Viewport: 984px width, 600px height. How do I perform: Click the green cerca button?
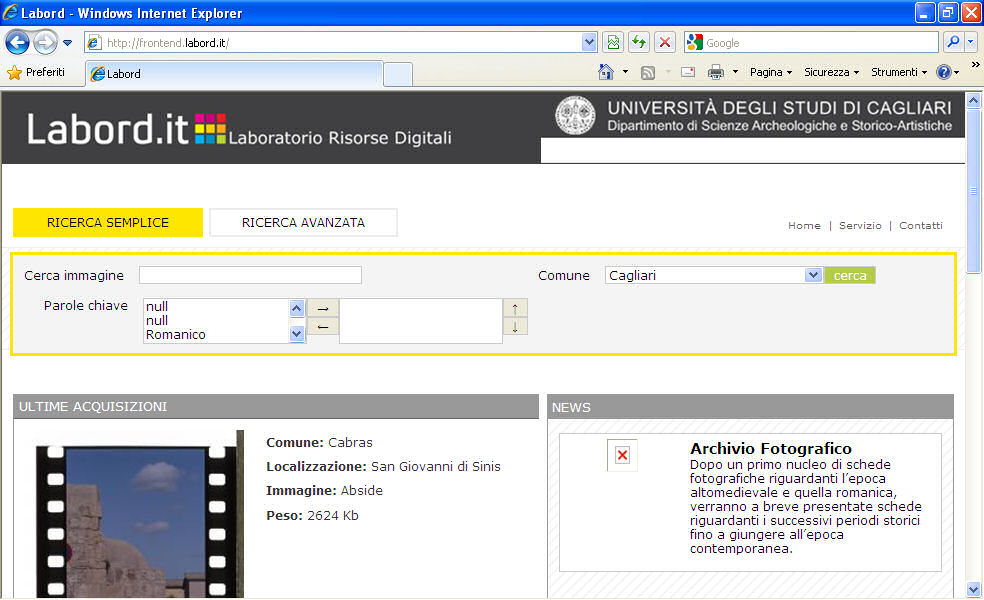850,275
